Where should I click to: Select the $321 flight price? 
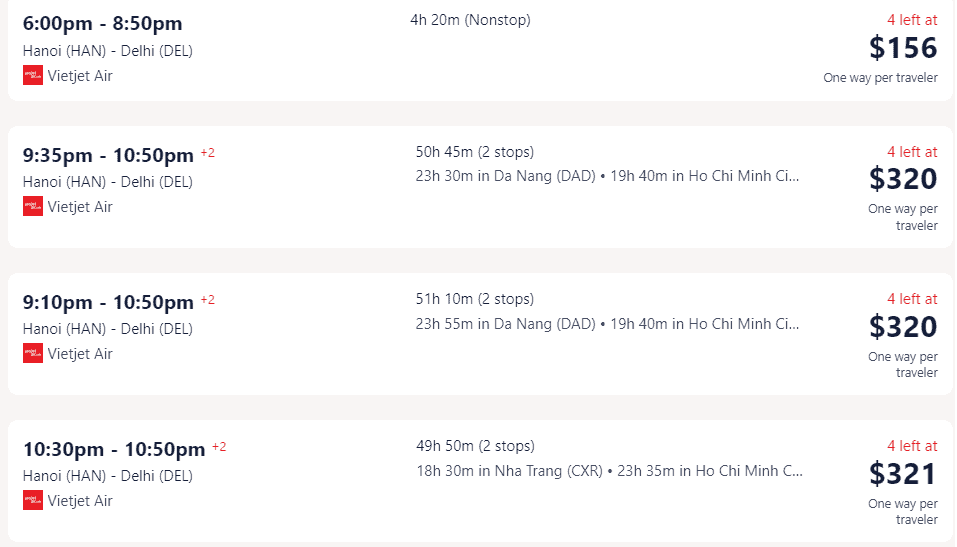[x=903, y=474]
